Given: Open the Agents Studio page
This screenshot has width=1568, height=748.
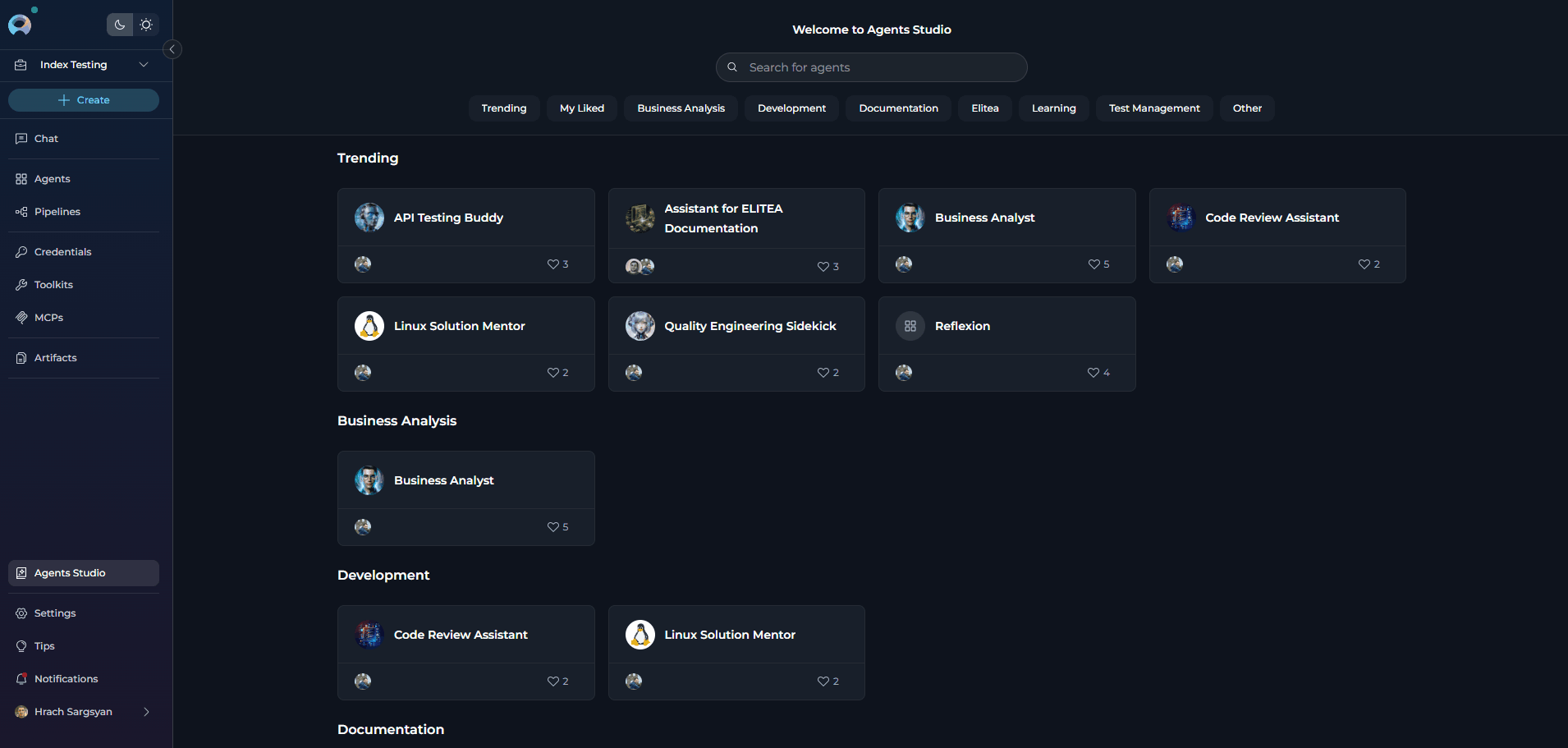Looking at the screenshot, I should pos(70,572).
